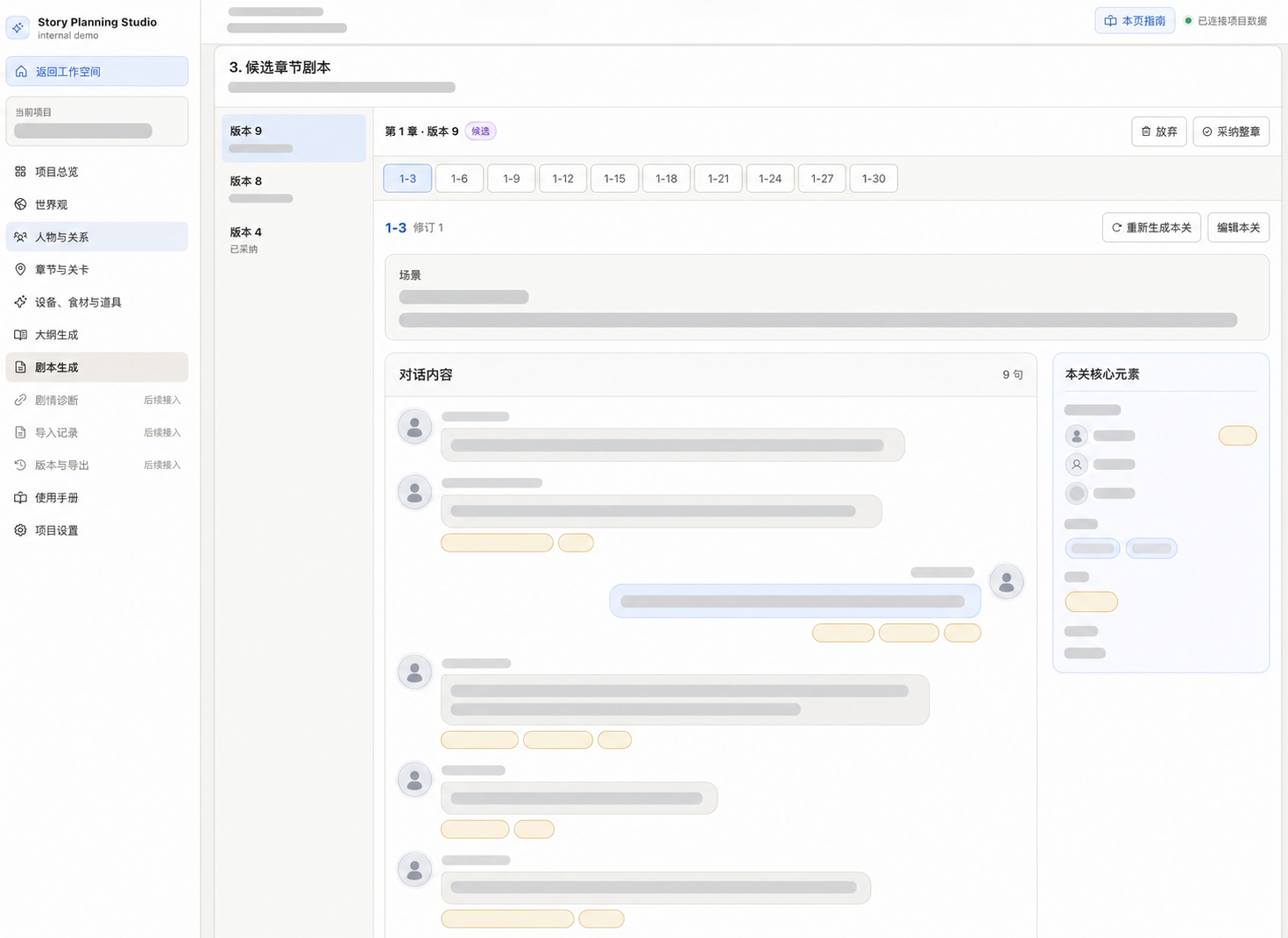
Task: Click 重新生成本关 button
Action: tap(1151, 228)
